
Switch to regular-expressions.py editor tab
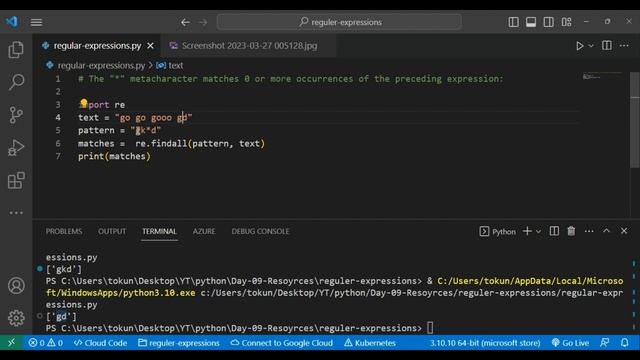tap(98, 46)
